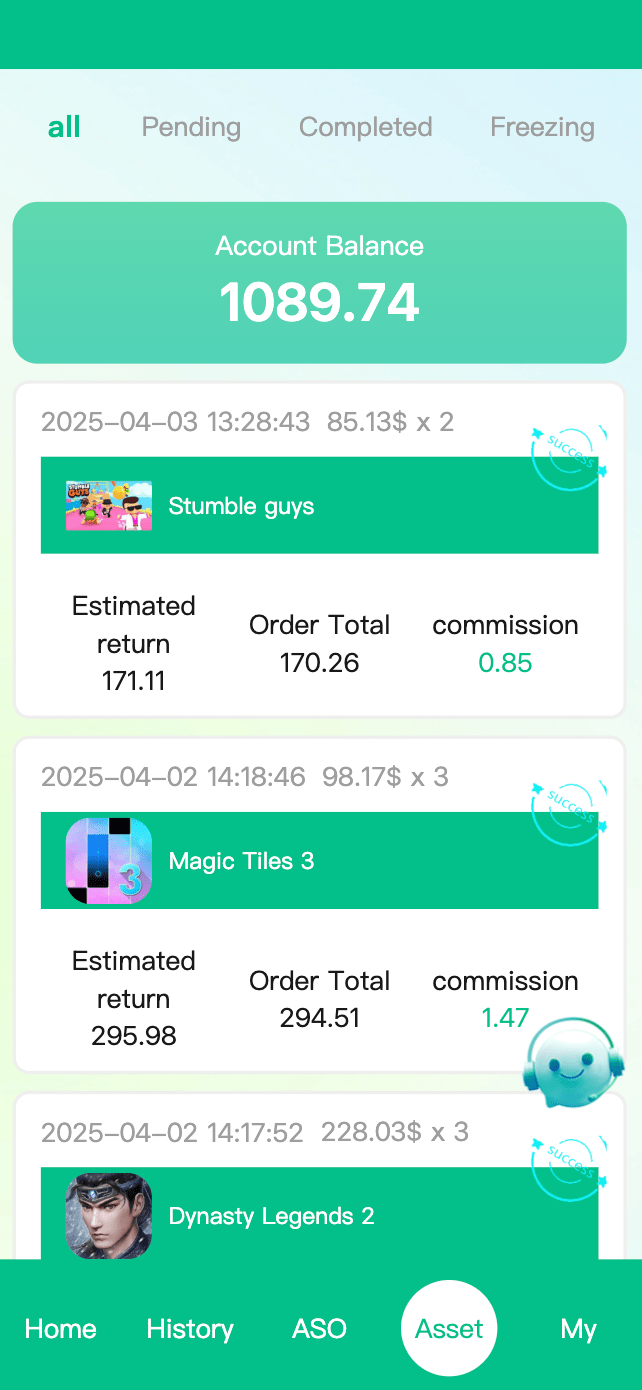Tap the Magic Tiles 3 app icon
This screenshot has width=642, height=1390.
[x=109, y=861]
